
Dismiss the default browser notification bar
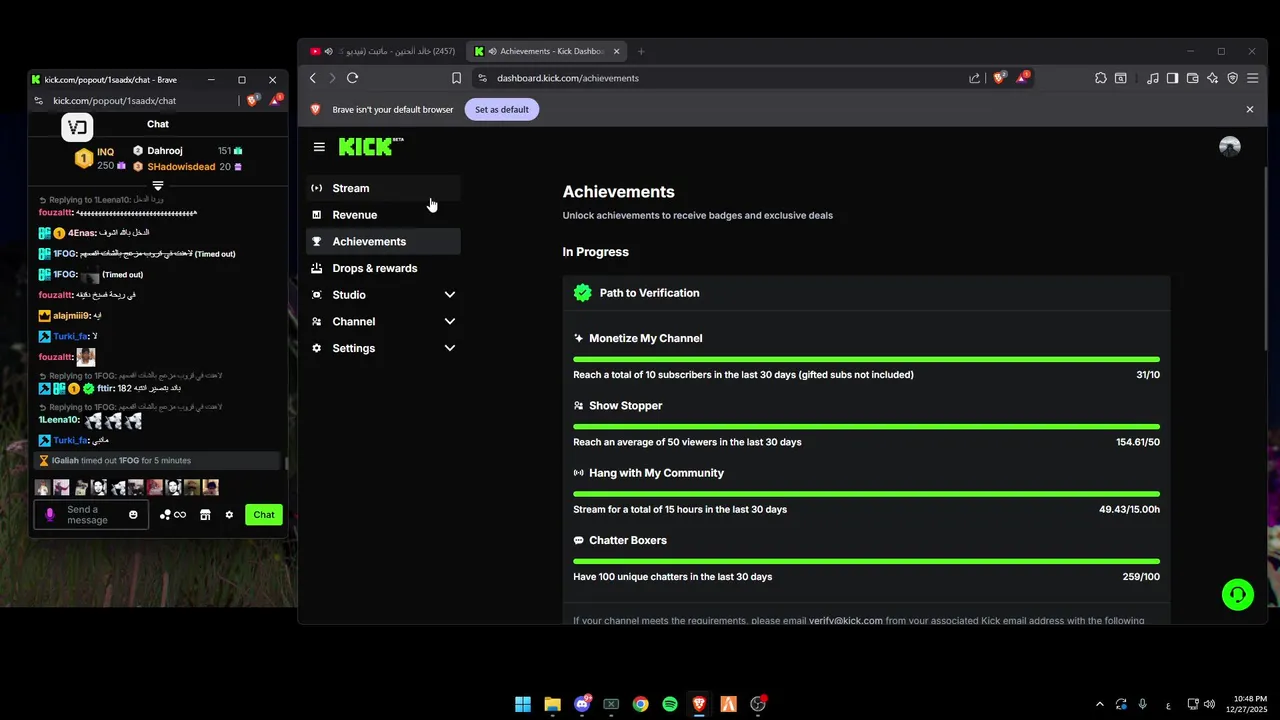(1250, 109)
